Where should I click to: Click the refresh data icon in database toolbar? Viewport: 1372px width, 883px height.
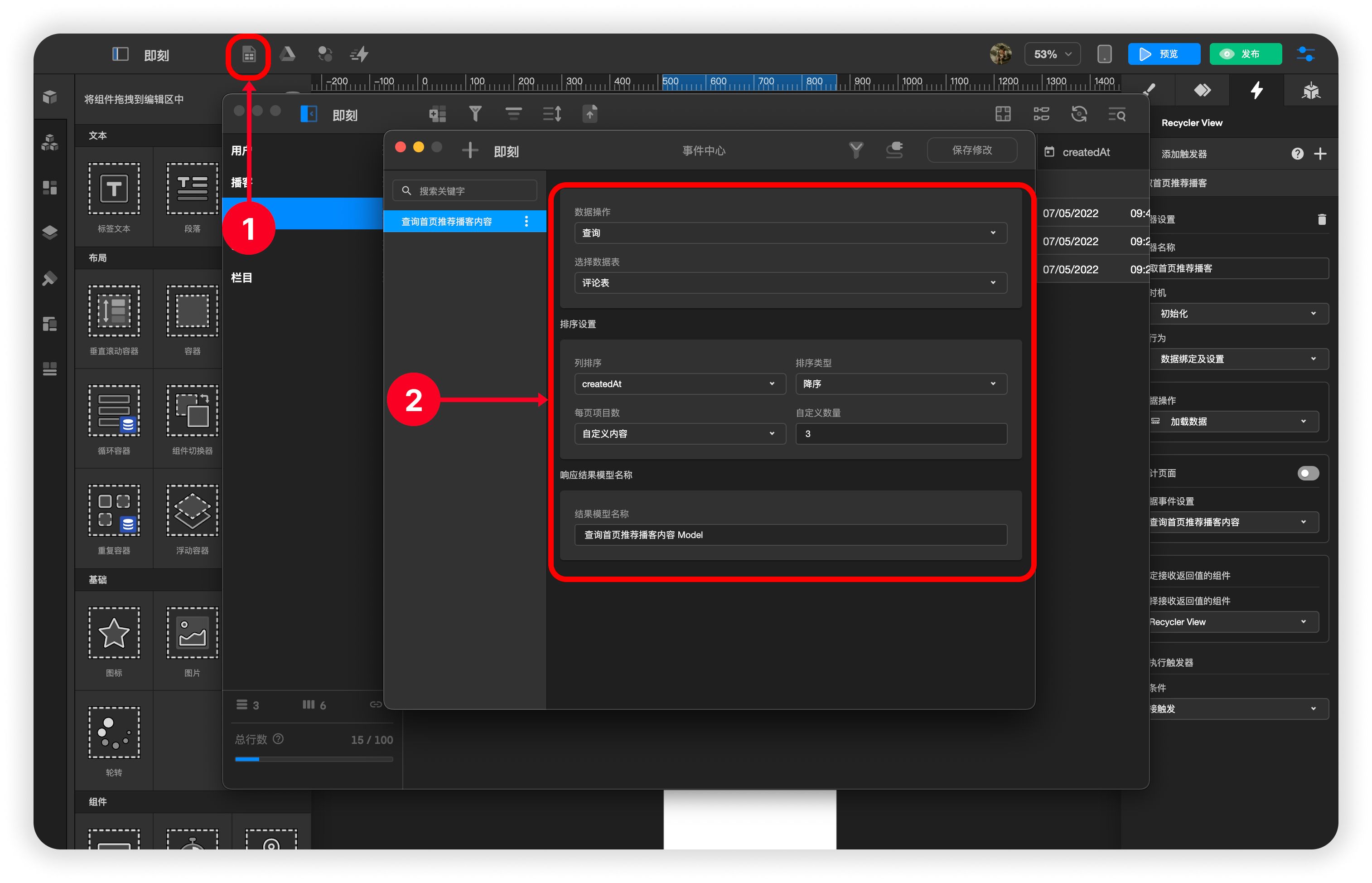1078,114
